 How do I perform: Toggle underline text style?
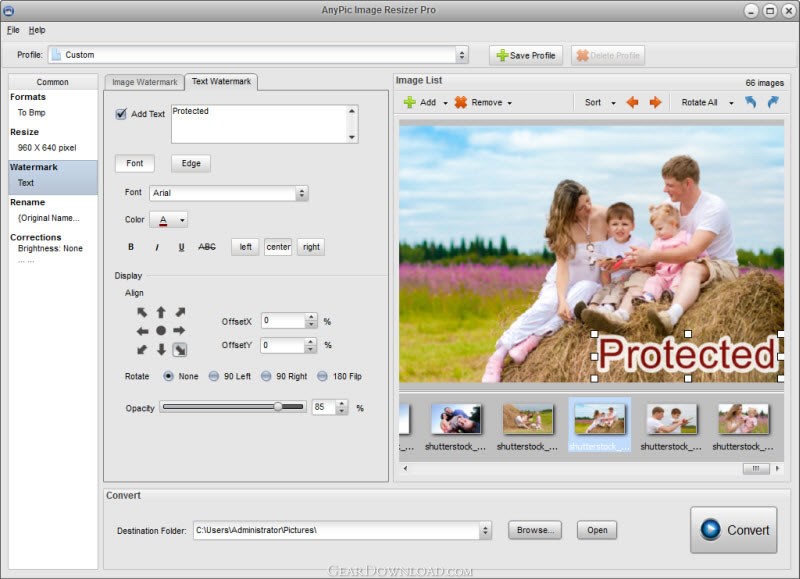181,247
